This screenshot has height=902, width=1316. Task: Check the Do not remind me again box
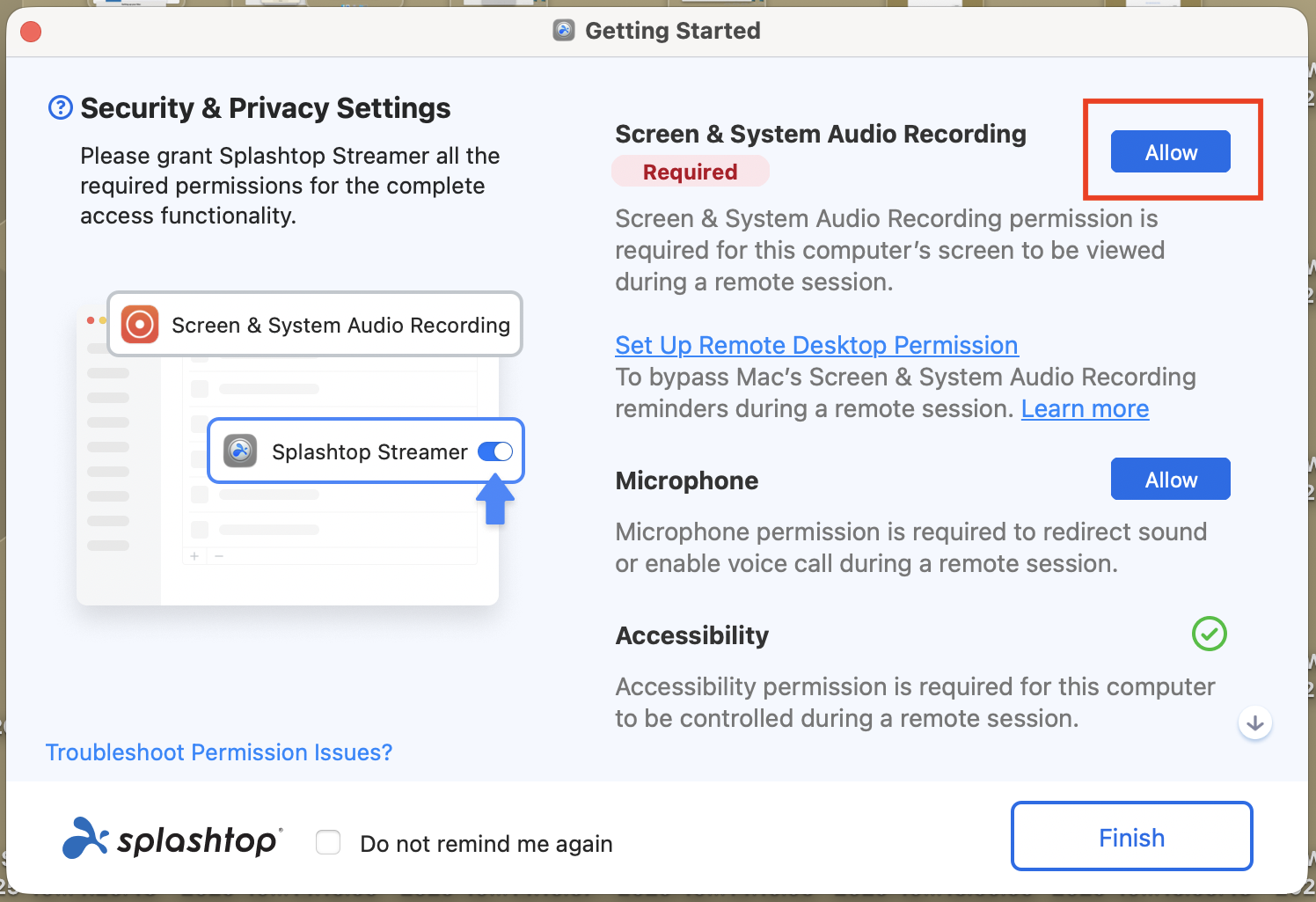coord(328,842)
